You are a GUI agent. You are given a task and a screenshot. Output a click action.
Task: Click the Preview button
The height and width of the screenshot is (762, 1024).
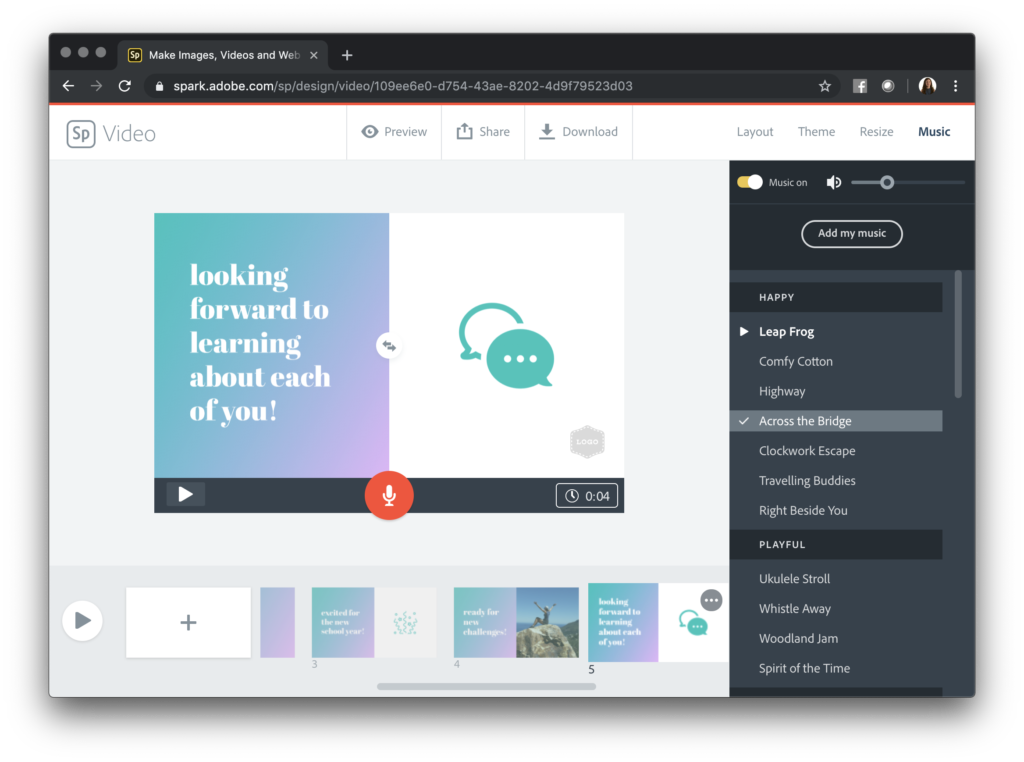(x=394, y=132)
